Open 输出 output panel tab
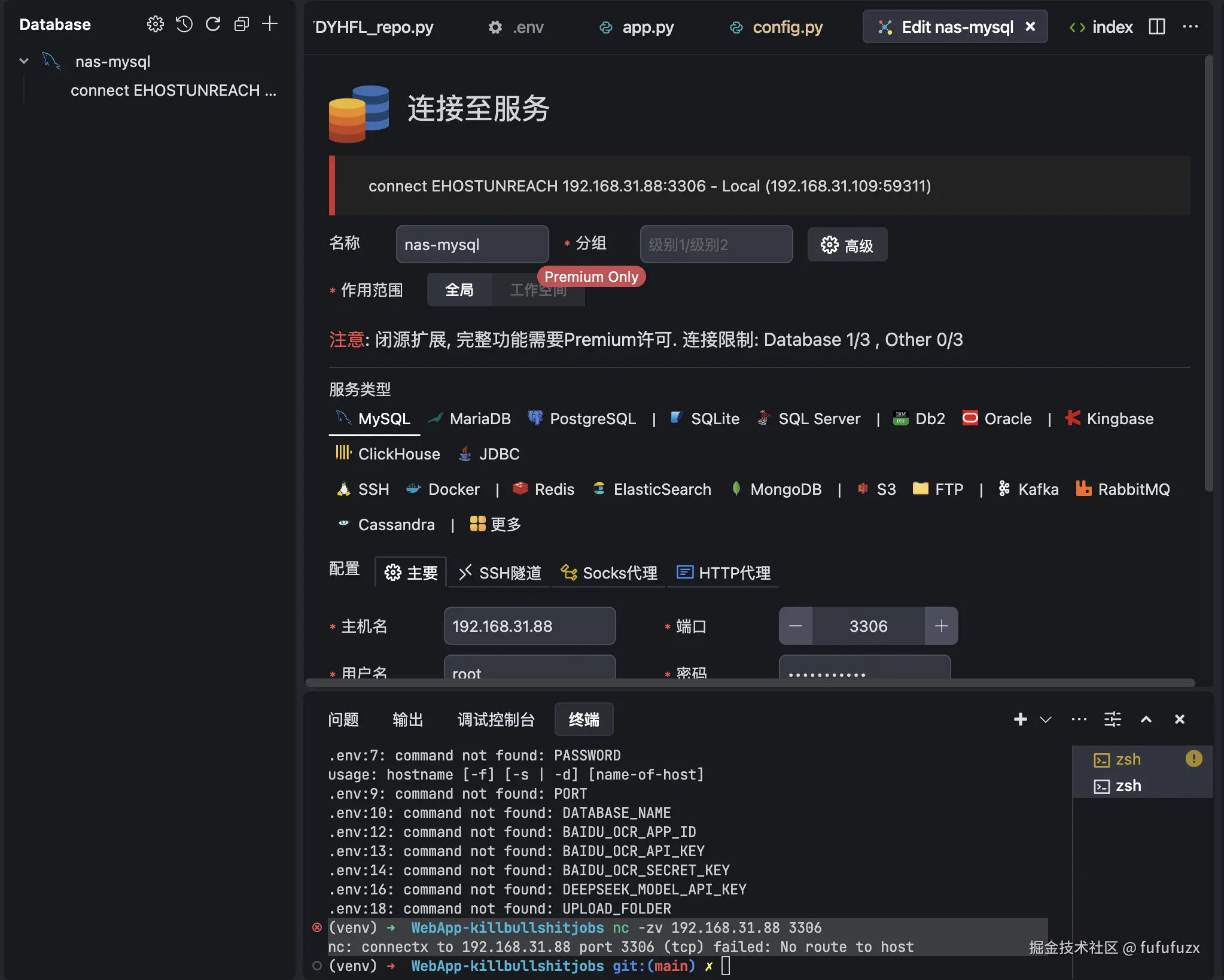Image resolution: width=1224 pixels, height=980 pixels. point(408,719)
